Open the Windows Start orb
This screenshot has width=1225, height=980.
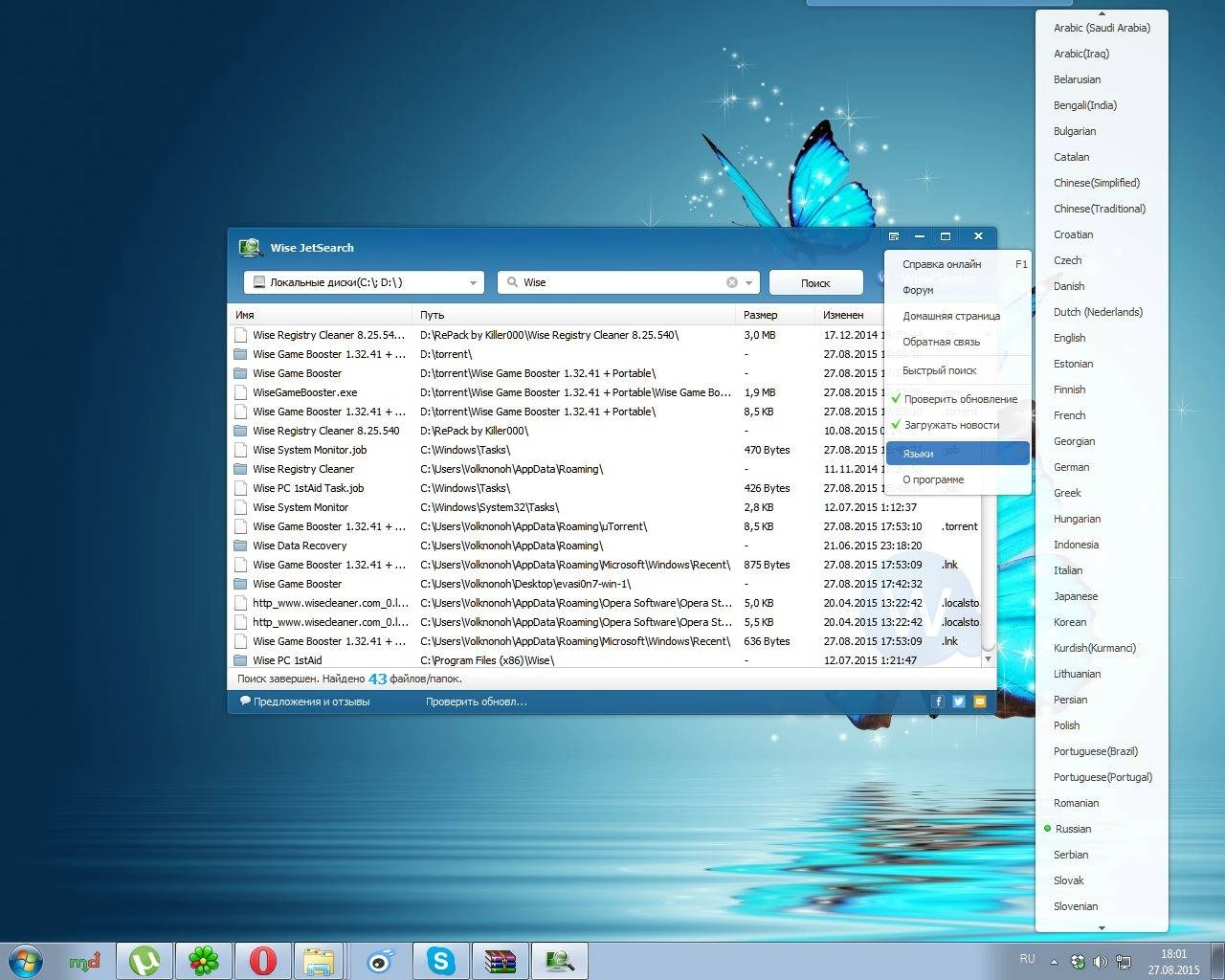[x=25, y=961]
